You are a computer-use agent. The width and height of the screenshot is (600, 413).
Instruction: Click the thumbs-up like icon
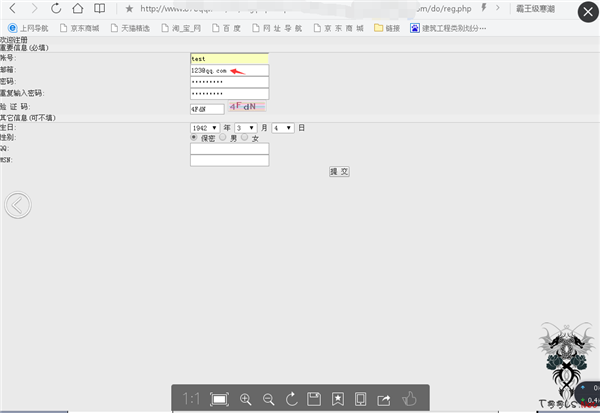(x=408, y=399)
